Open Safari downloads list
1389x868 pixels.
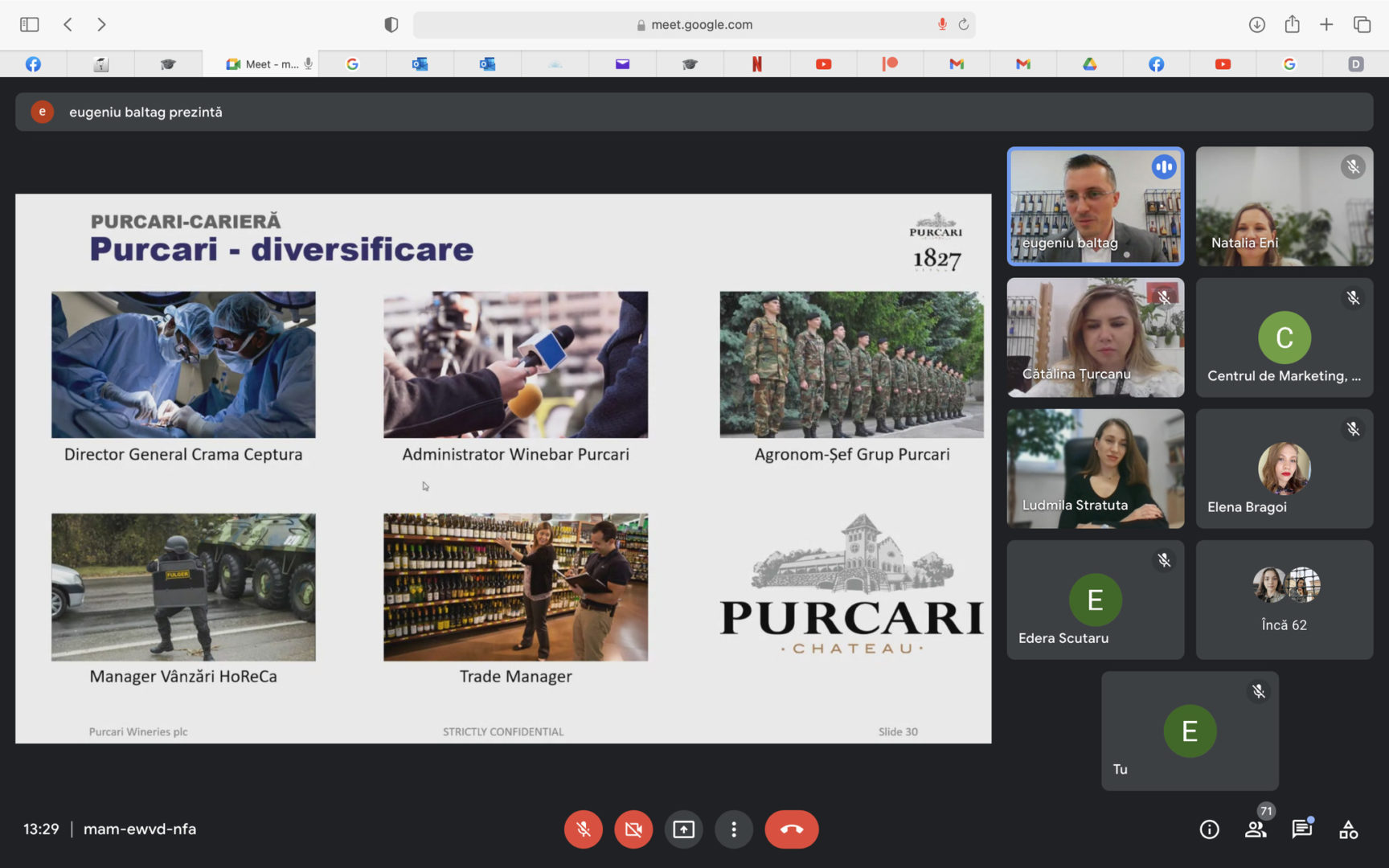pos(1257,24)
